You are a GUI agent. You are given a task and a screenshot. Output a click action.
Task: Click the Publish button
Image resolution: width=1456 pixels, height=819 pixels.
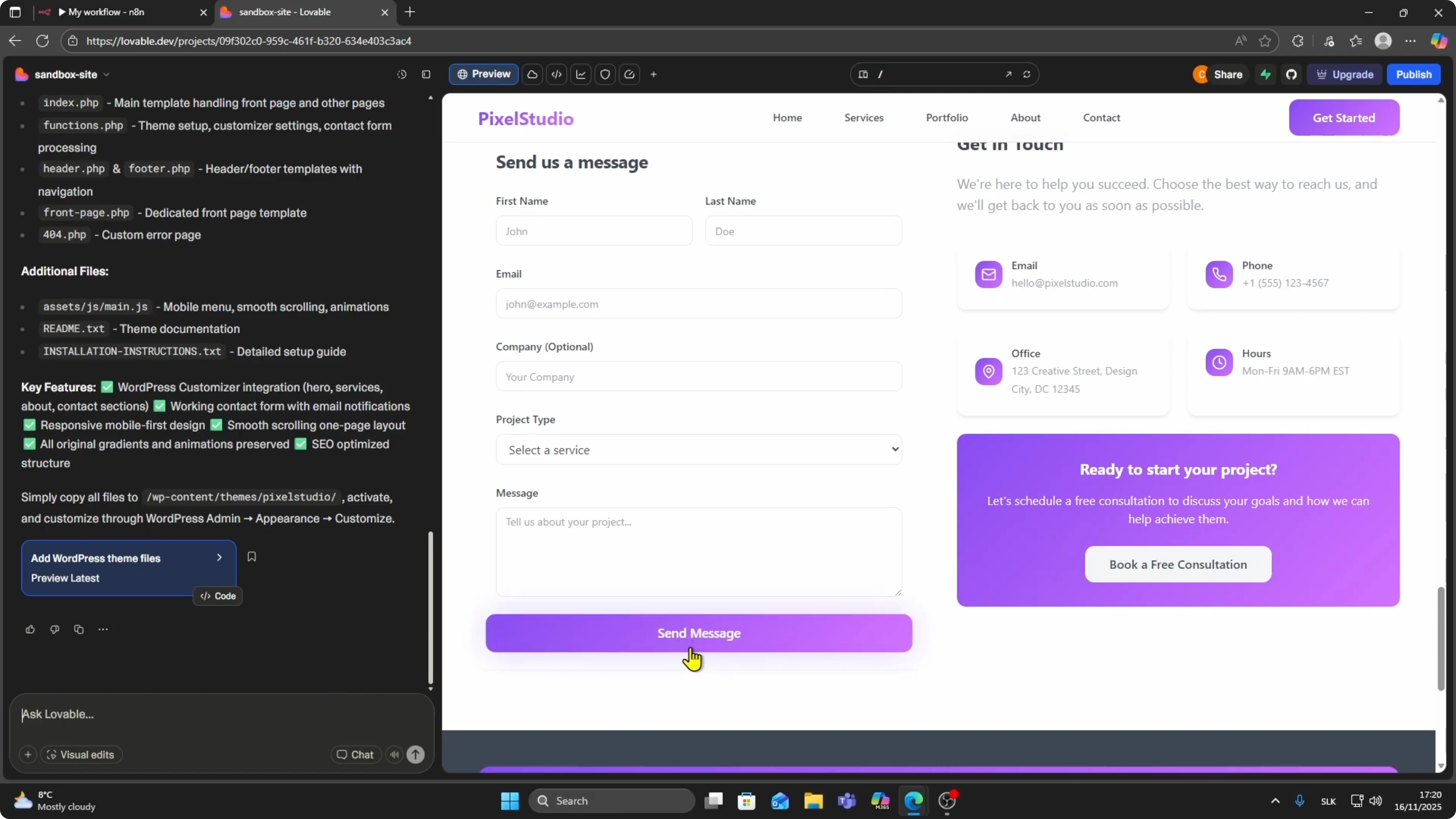point(1414,75)
